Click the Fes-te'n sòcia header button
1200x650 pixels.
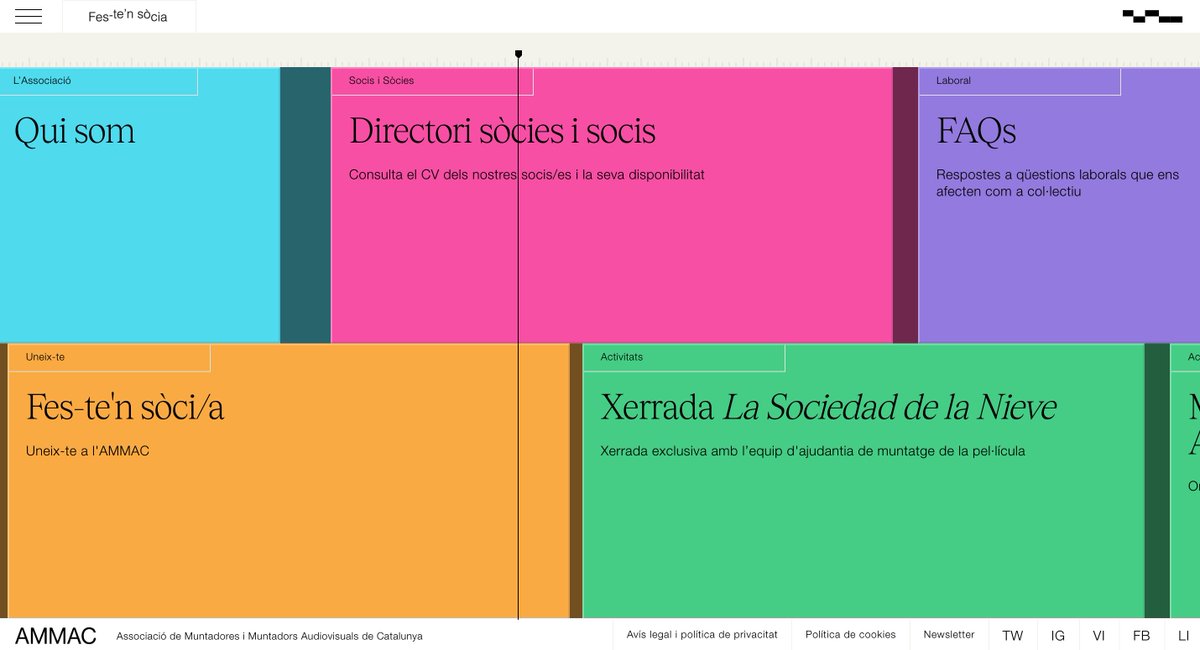[129, 16]
